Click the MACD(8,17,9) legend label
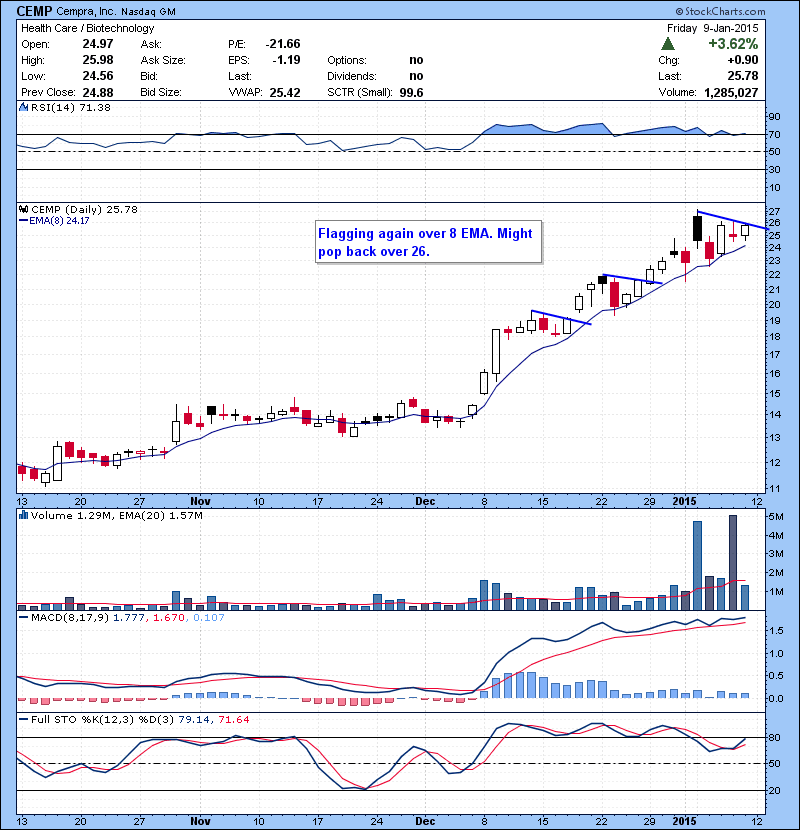800x830 pixels. (x=71, y=617)
